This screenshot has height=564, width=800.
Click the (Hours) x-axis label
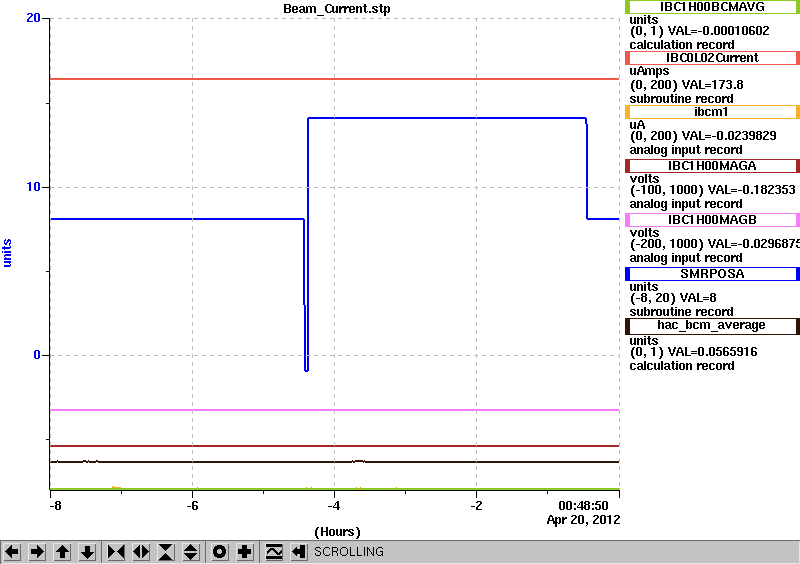[337, 532]
